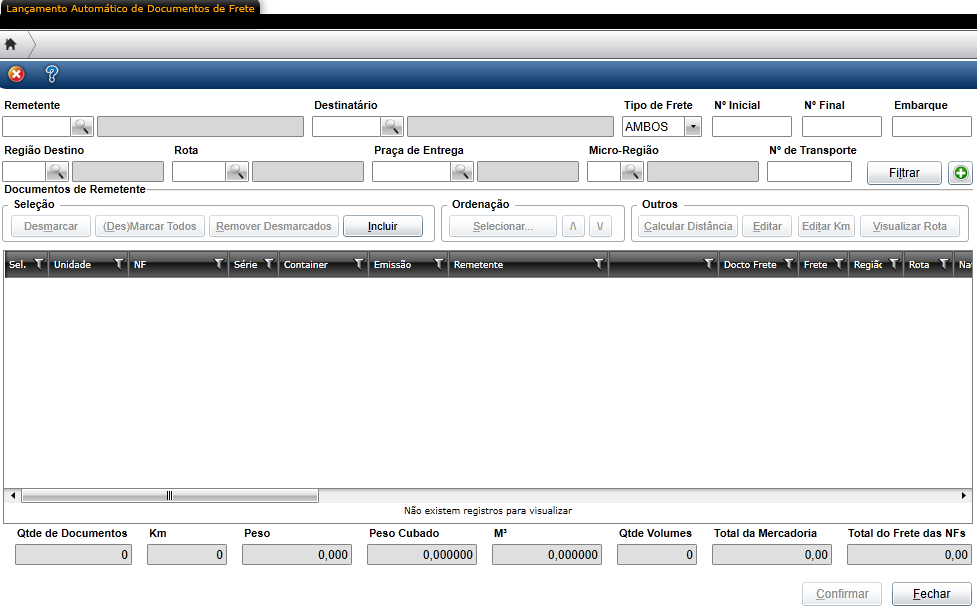Click the Selecionar... ordering button
The image size is (977, 610).
tap(503, 226)
